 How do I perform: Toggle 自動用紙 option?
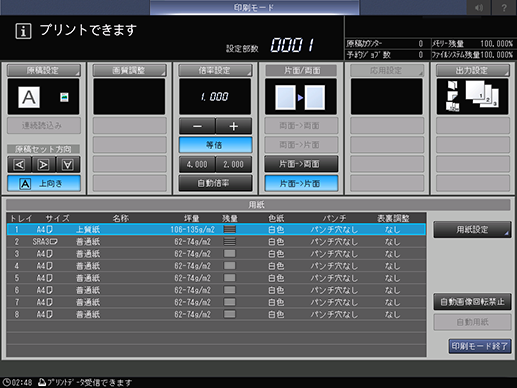472,322
